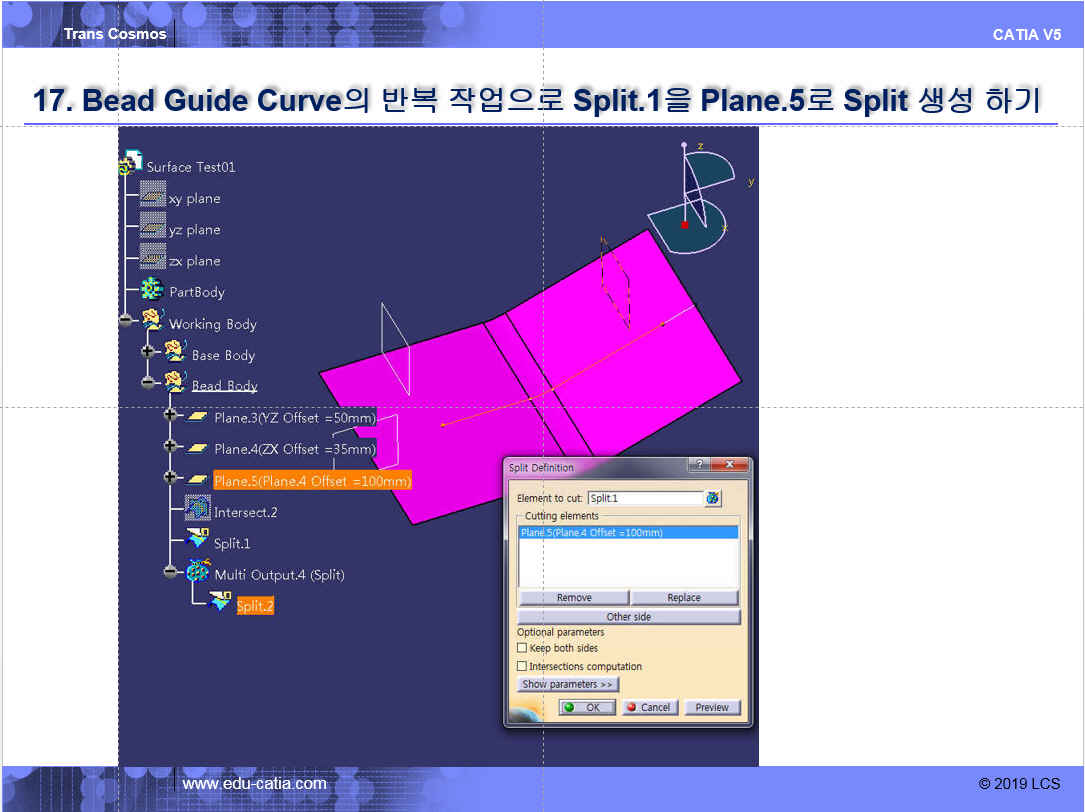
Task: Click the Plane.5 plane icon
Action: click(198, 480)
